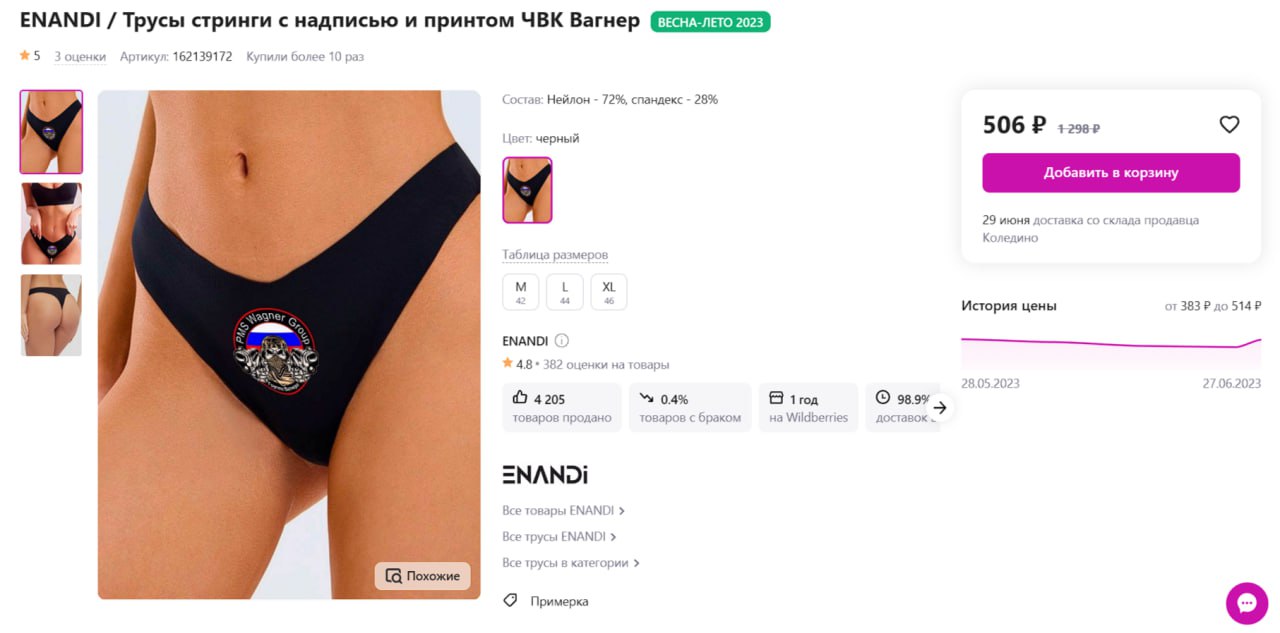This screenshot has width=1280, height=633.
Task: Open the Таблица размеров size chart
Action: [555, 255]
